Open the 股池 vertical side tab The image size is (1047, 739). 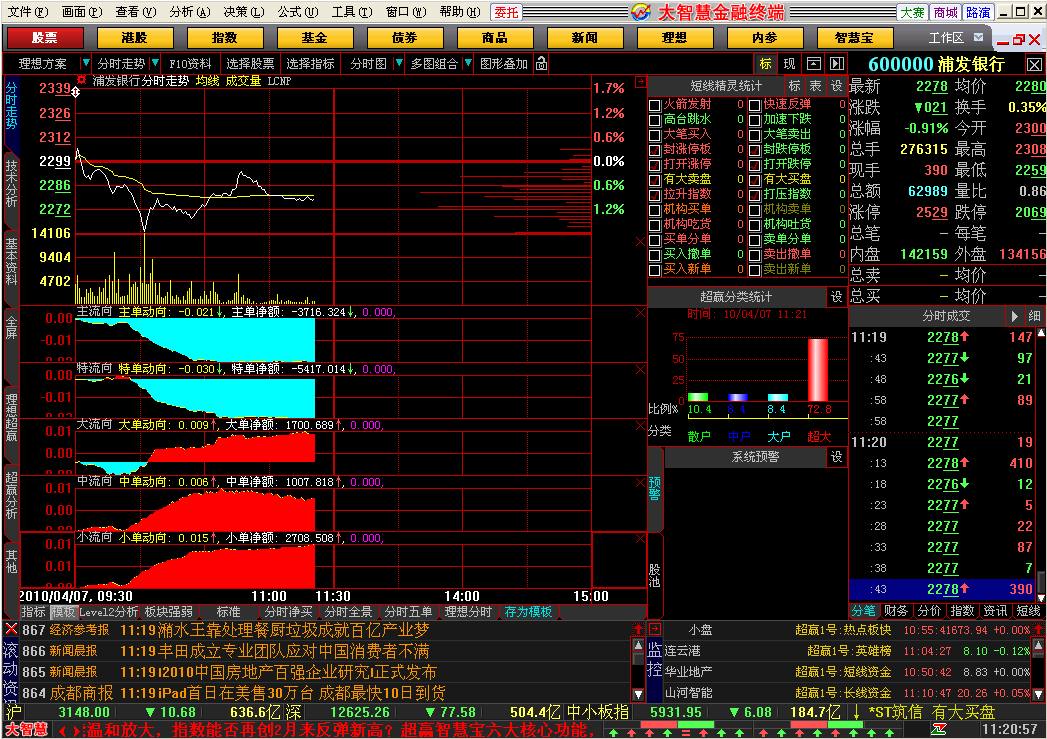tap(654, 575)
